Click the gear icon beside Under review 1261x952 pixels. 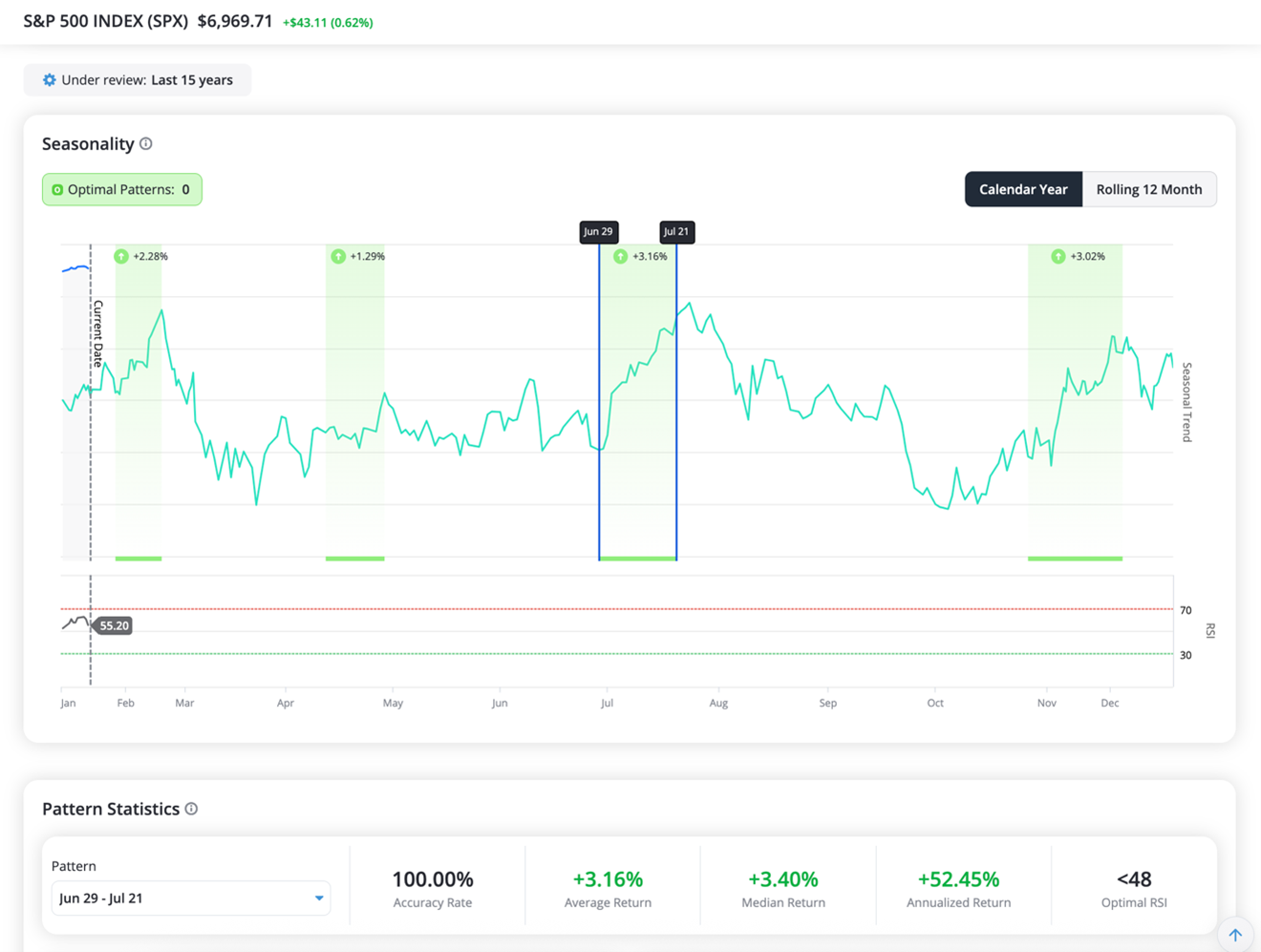(50, 80)
